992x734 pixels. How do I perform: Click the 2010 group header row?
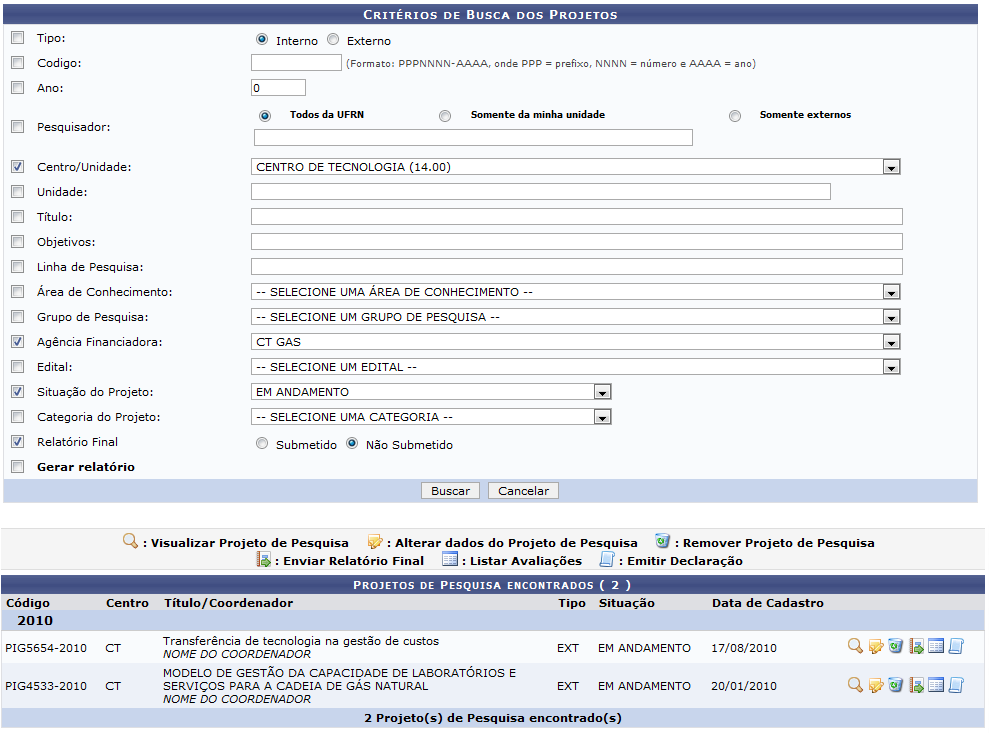click(x=38, y=621)
